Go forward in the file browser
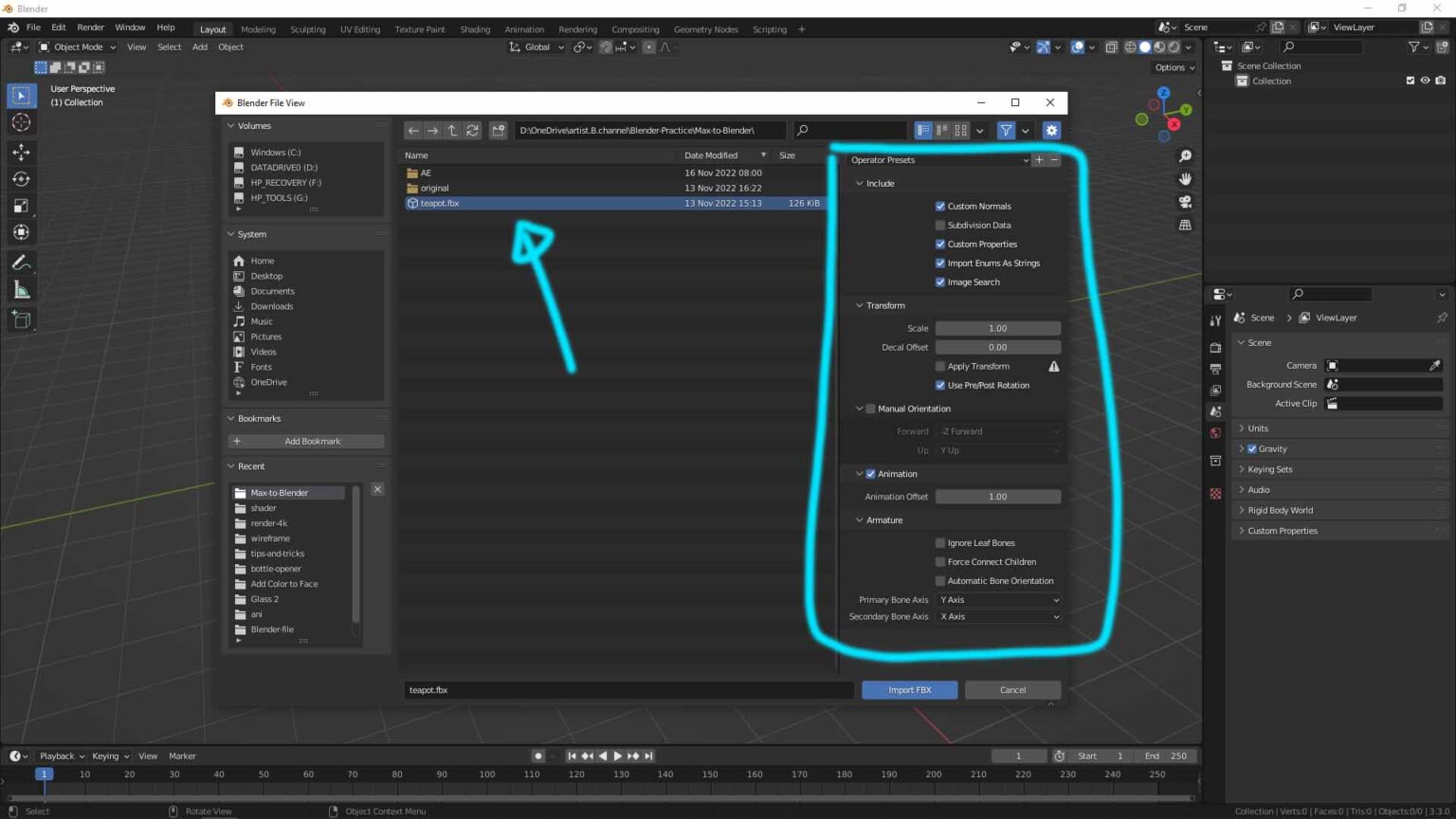The height and width of the screenshot is (819, 1456). pyautogui.click(x=432, y=131)
